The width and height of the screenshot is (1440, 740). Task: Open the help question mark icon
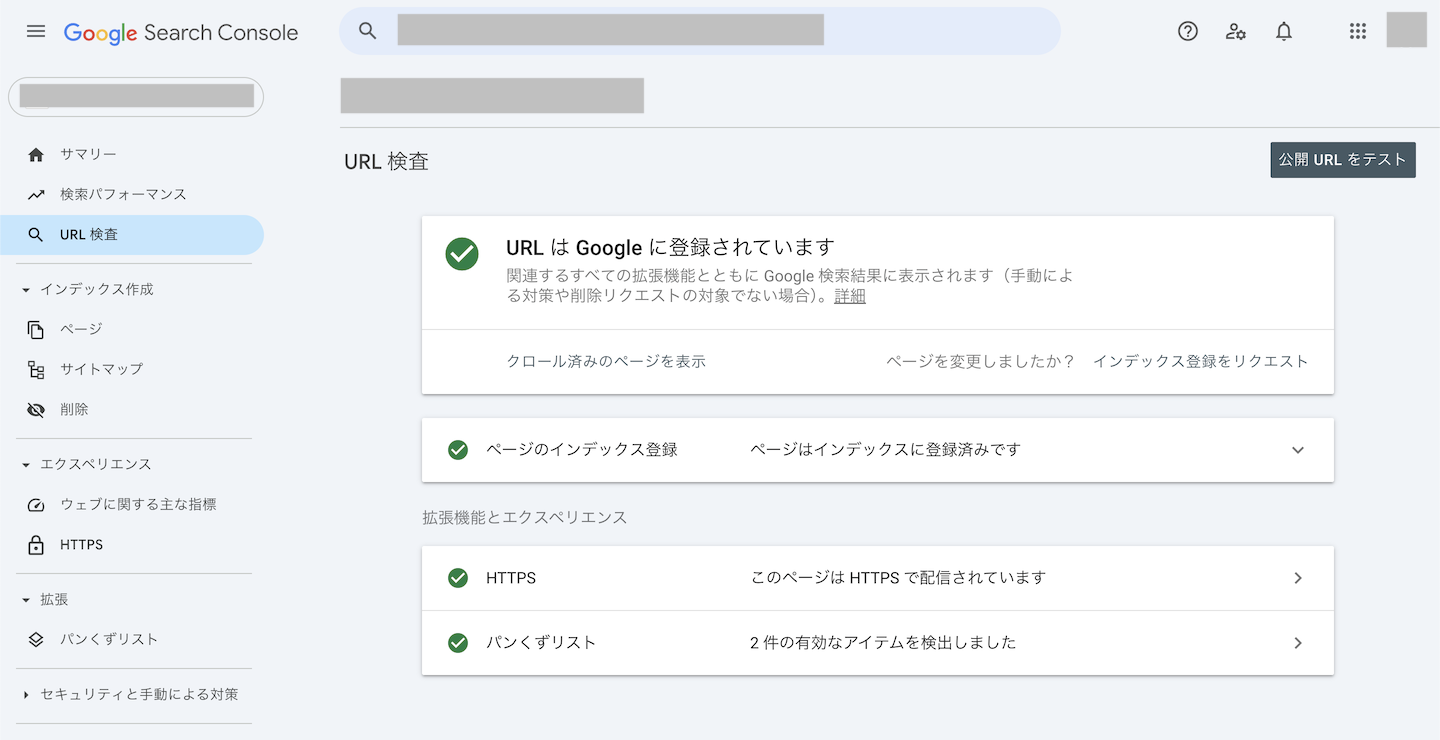point(1188,31)
